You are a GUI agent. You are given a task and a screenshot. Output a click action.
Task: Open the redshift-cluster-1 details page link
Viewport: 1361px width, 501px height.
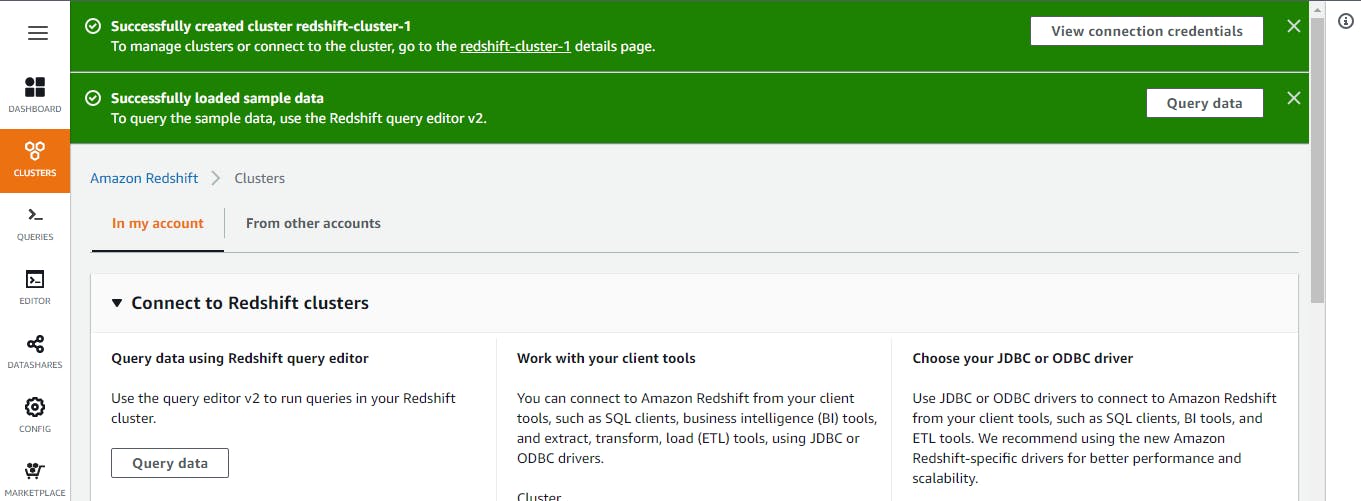(515, 46)
